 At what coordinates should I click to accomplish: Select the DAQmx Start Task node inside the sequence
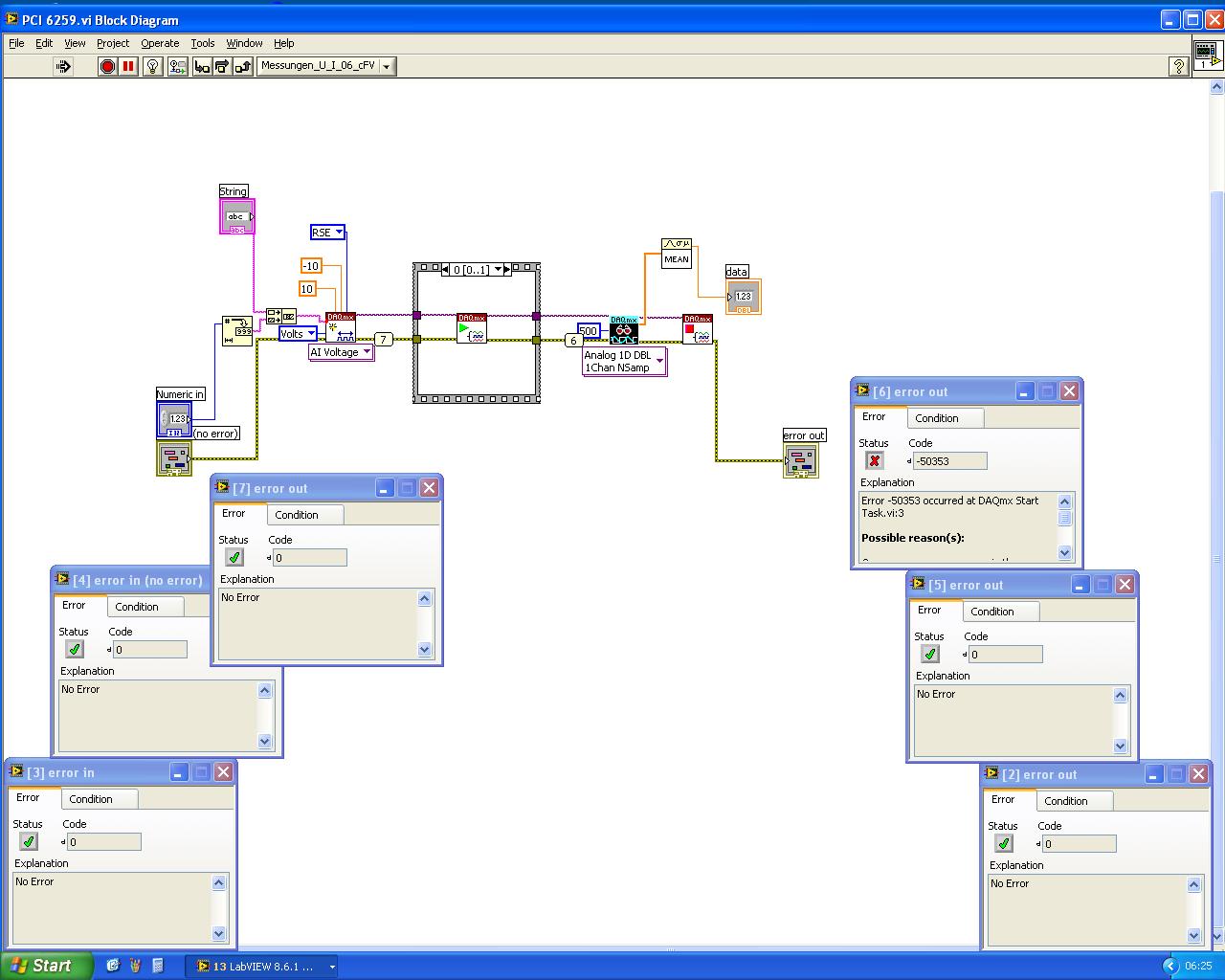(472, 328)
